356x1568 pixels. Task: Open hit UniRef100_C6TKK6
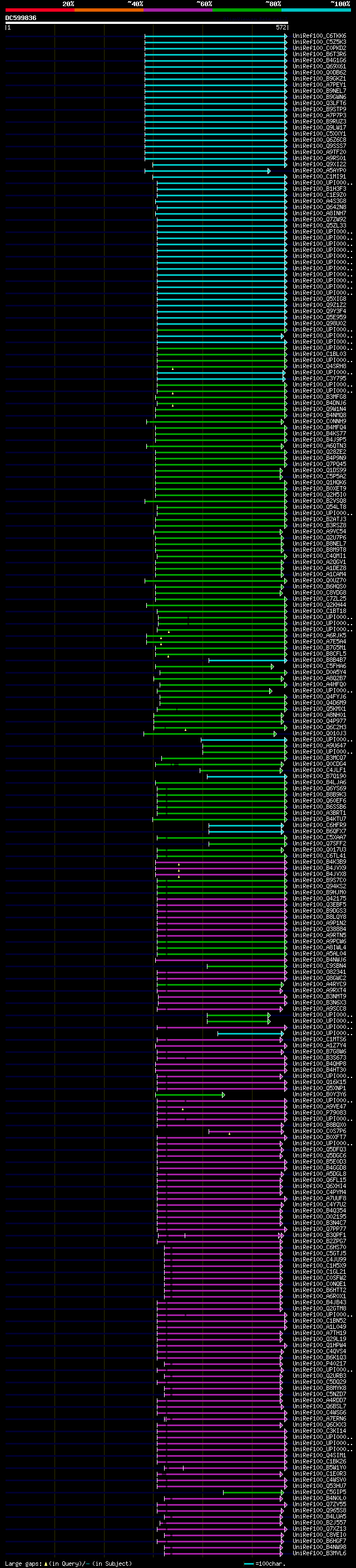(319, 36)
